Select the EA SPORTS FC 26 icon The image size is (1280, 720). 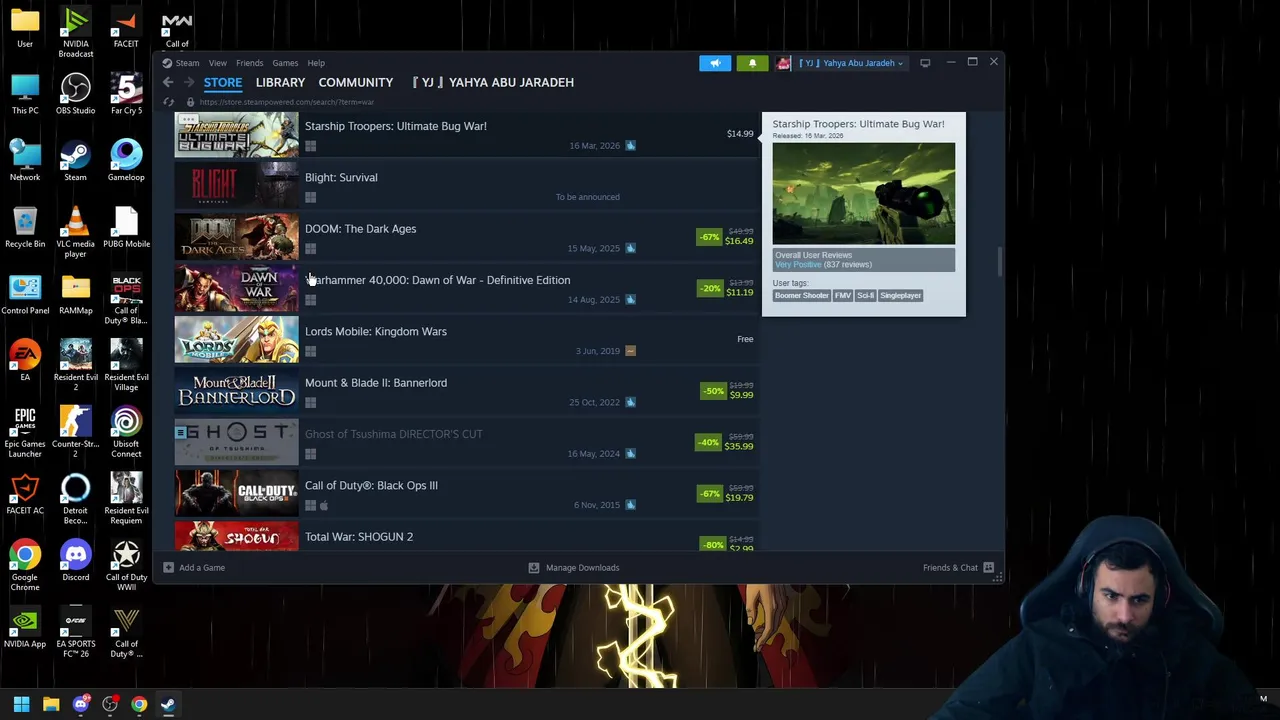click(x=75, y=632)
